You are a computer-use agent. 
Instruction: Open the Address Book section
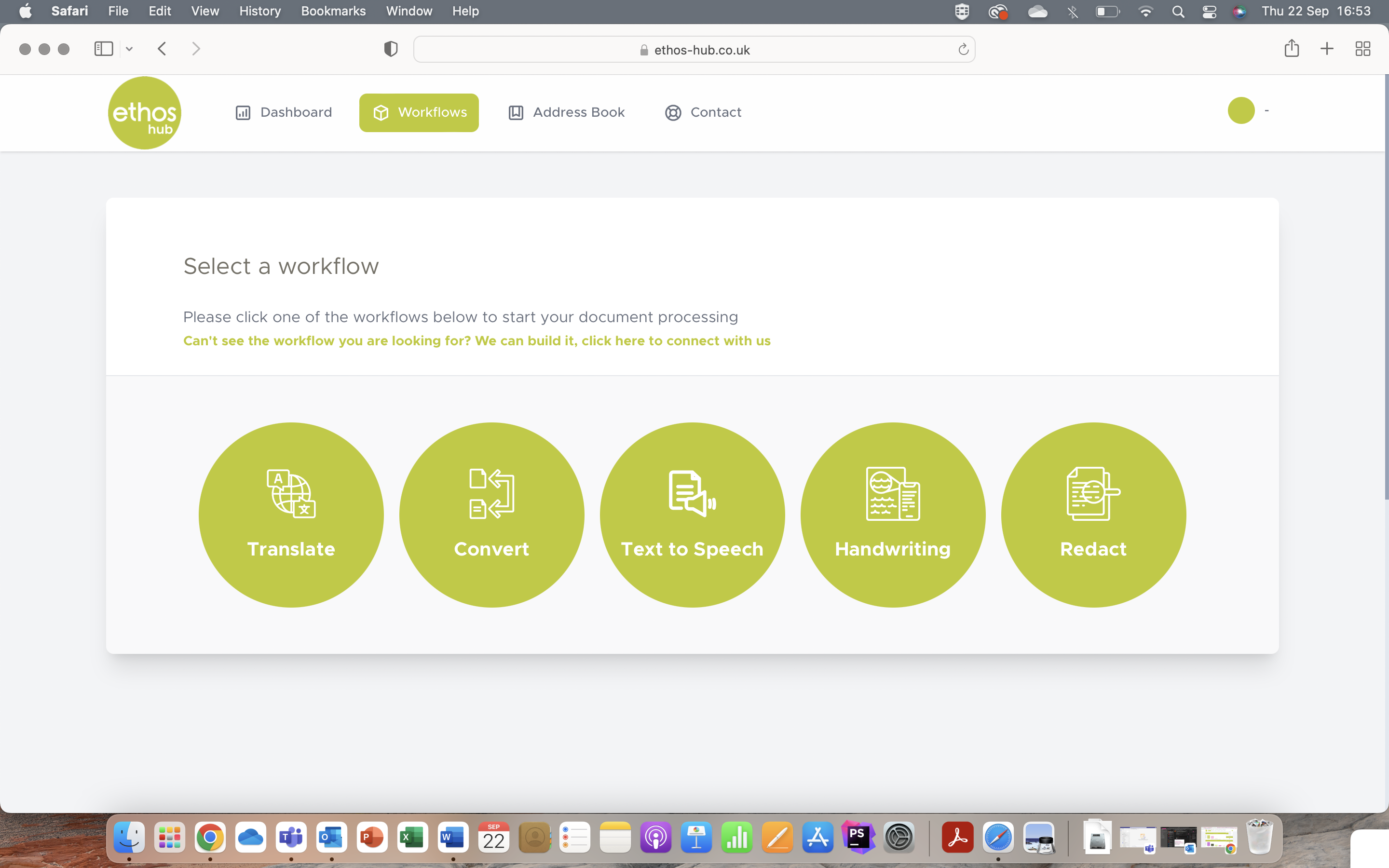click(566, 112)
